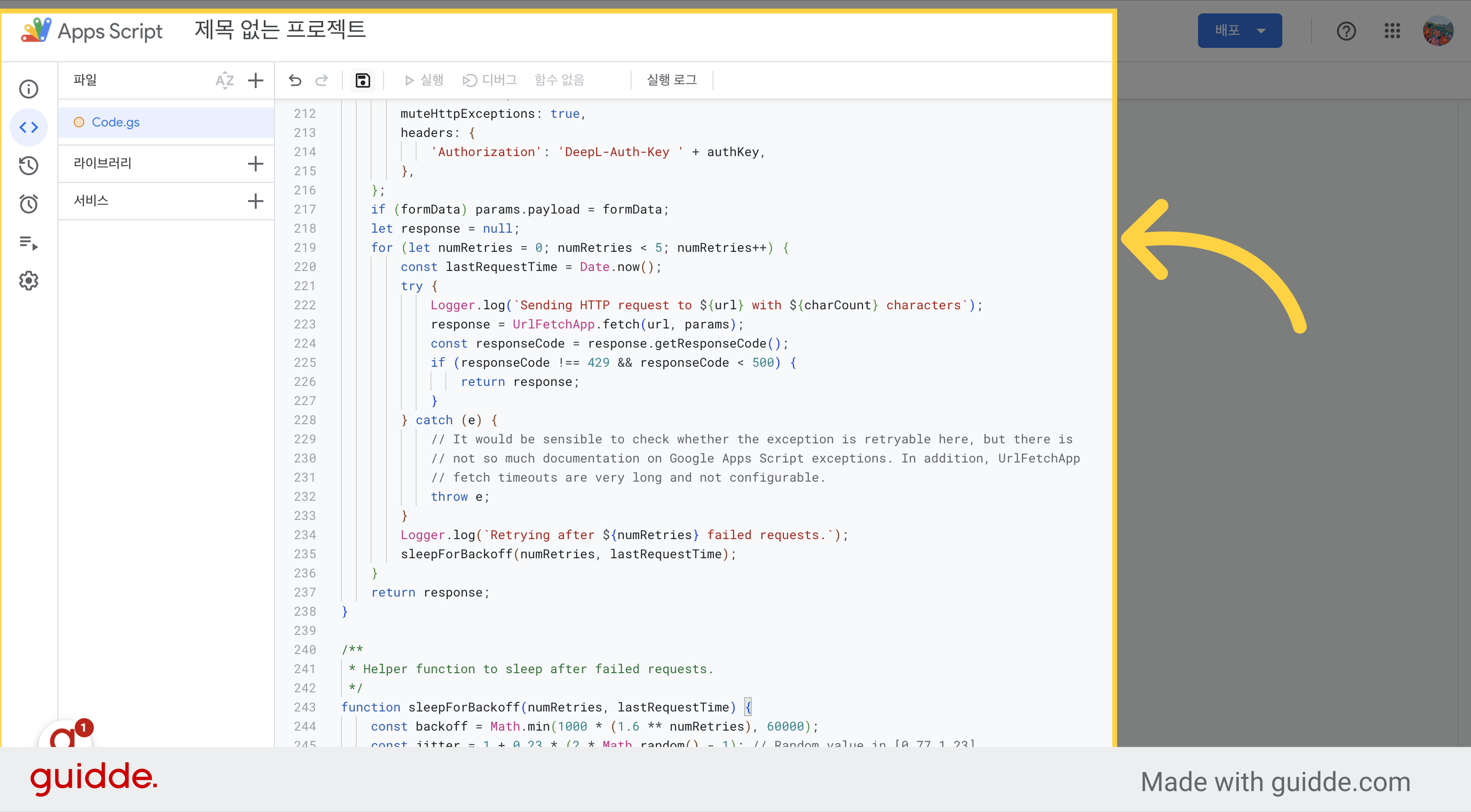The width and height of the screenshot is (1471, 812).
Task: Click the Apps Script logo
Action: 92,31
